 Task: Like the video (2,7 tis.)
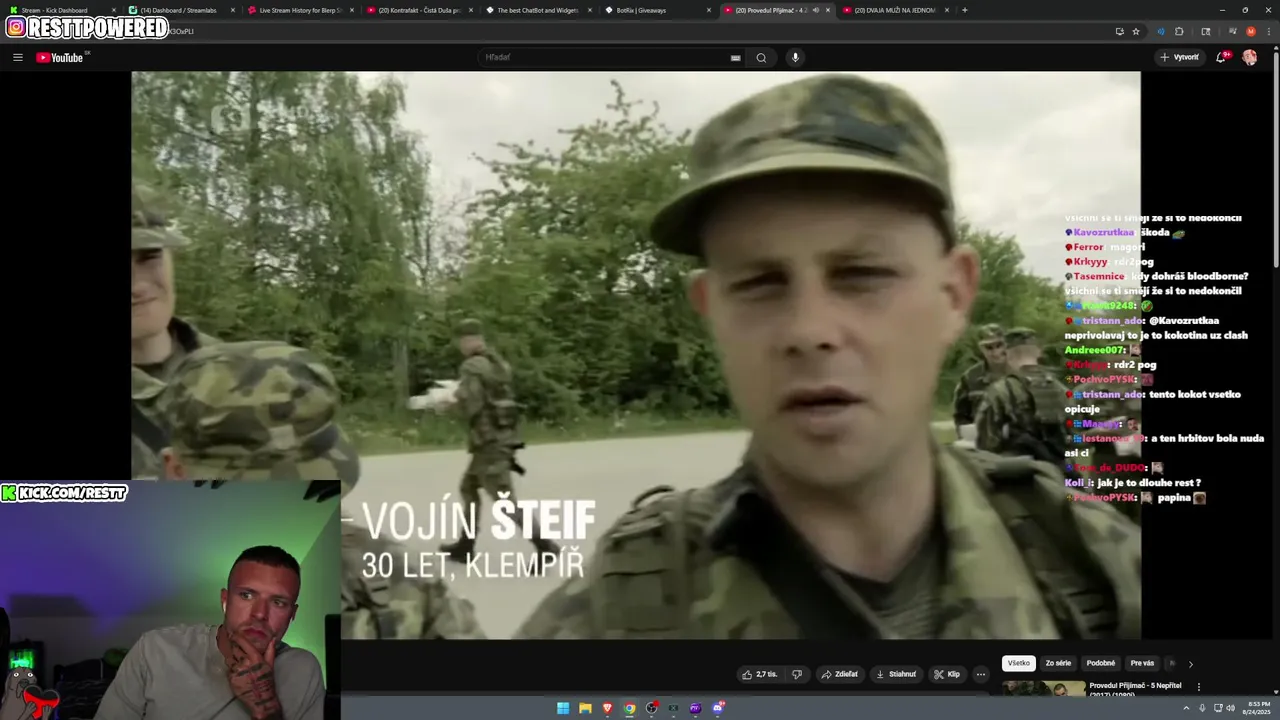point(759,674)
